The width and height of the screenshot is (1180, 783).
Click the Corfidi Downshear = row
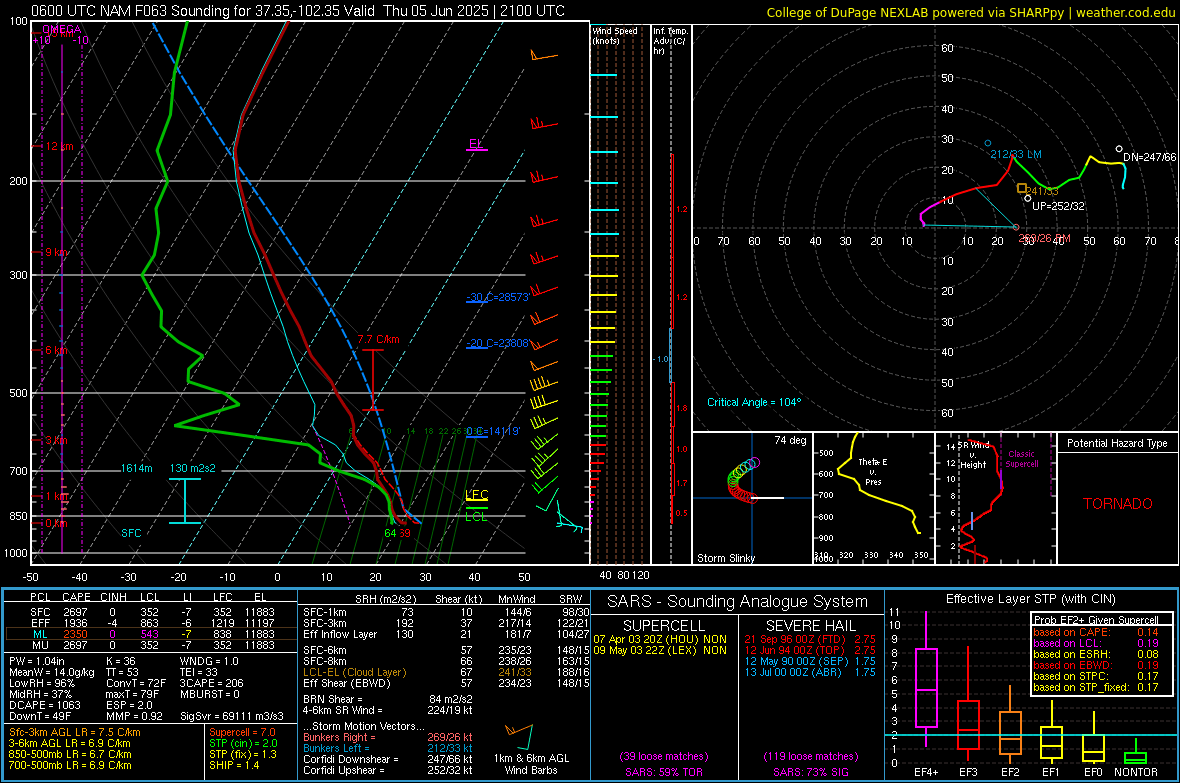[x=388, y=759]
